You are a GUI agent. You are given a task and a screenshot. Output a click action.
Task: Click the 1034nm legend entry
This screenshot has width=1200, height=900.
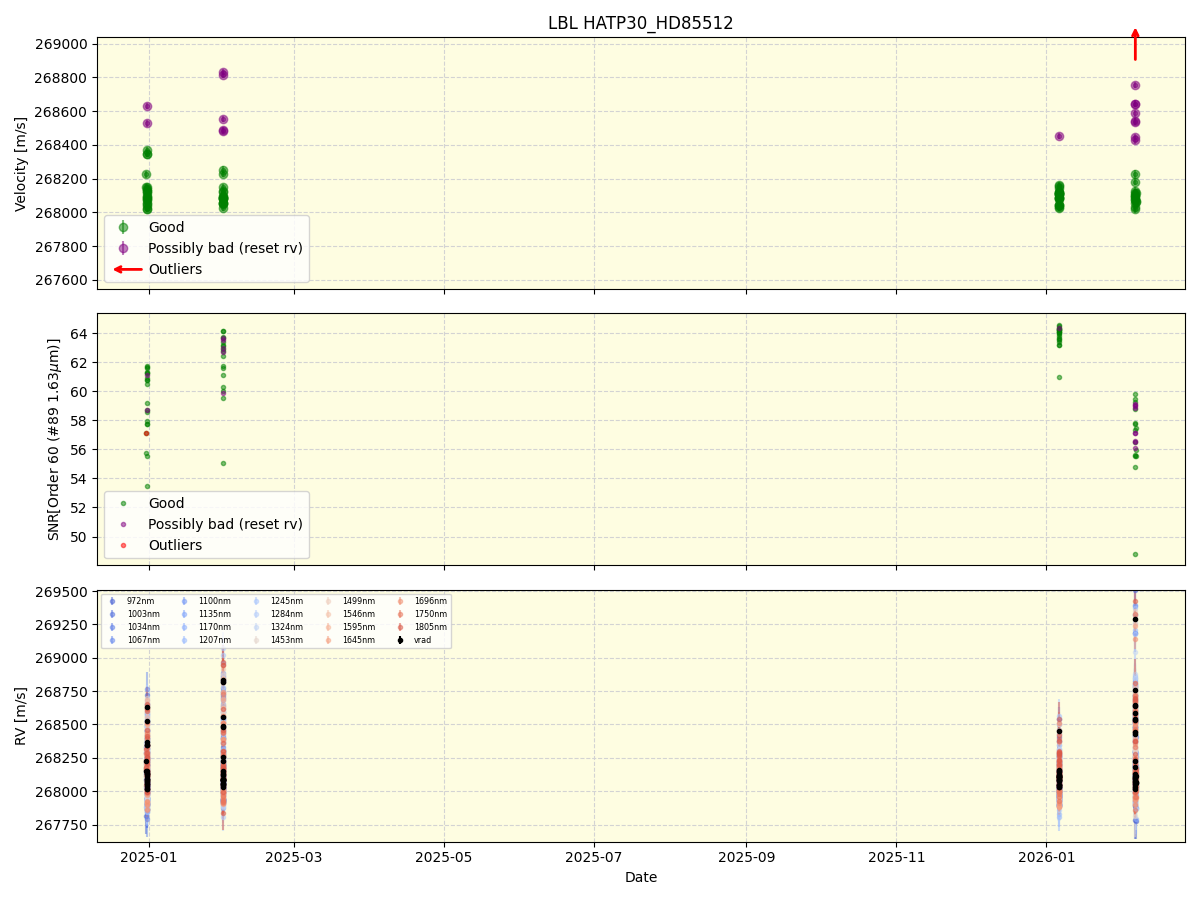(x=134, y=627)
